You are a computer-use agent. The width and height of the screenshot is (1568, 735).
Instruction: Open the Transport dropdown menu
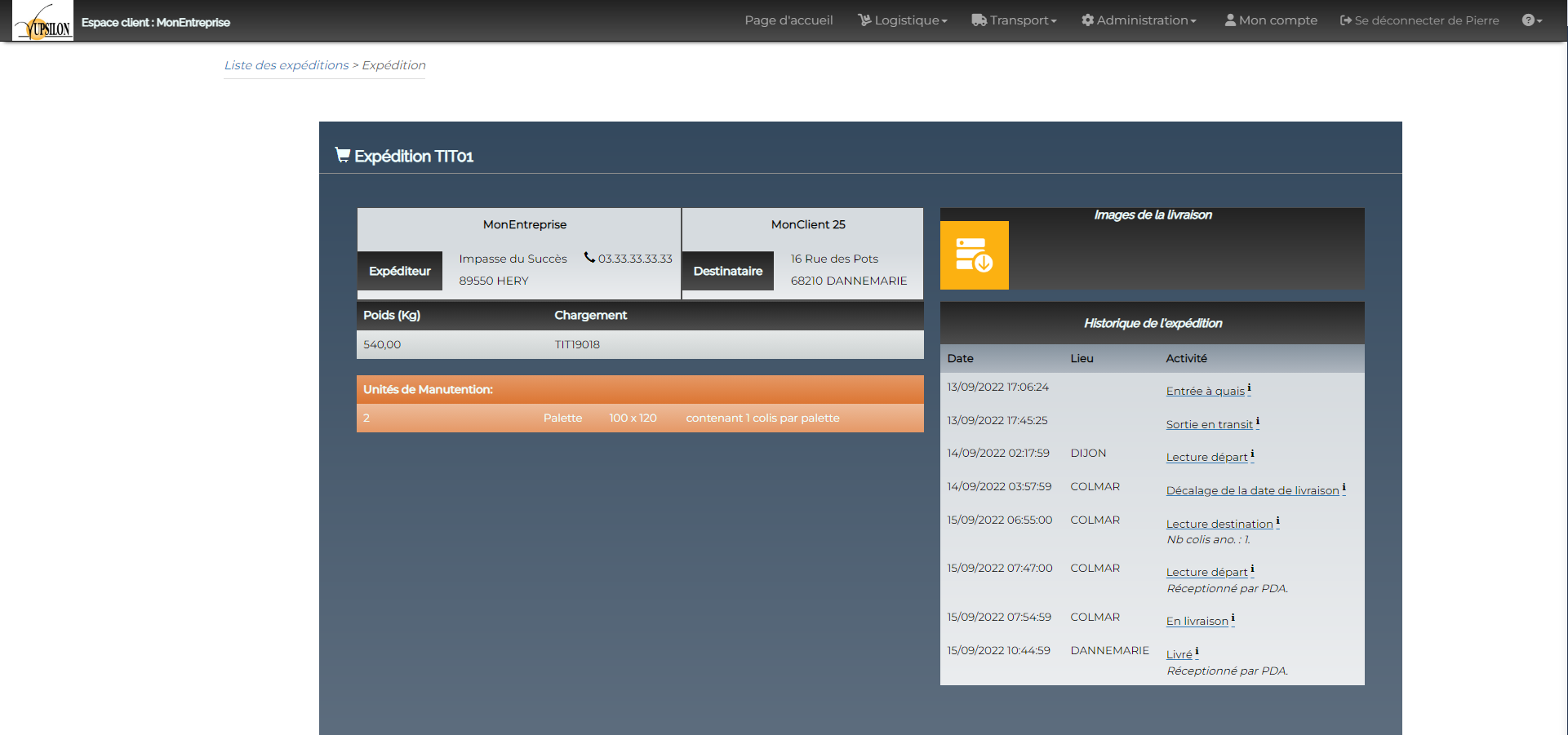[1014, 20]
